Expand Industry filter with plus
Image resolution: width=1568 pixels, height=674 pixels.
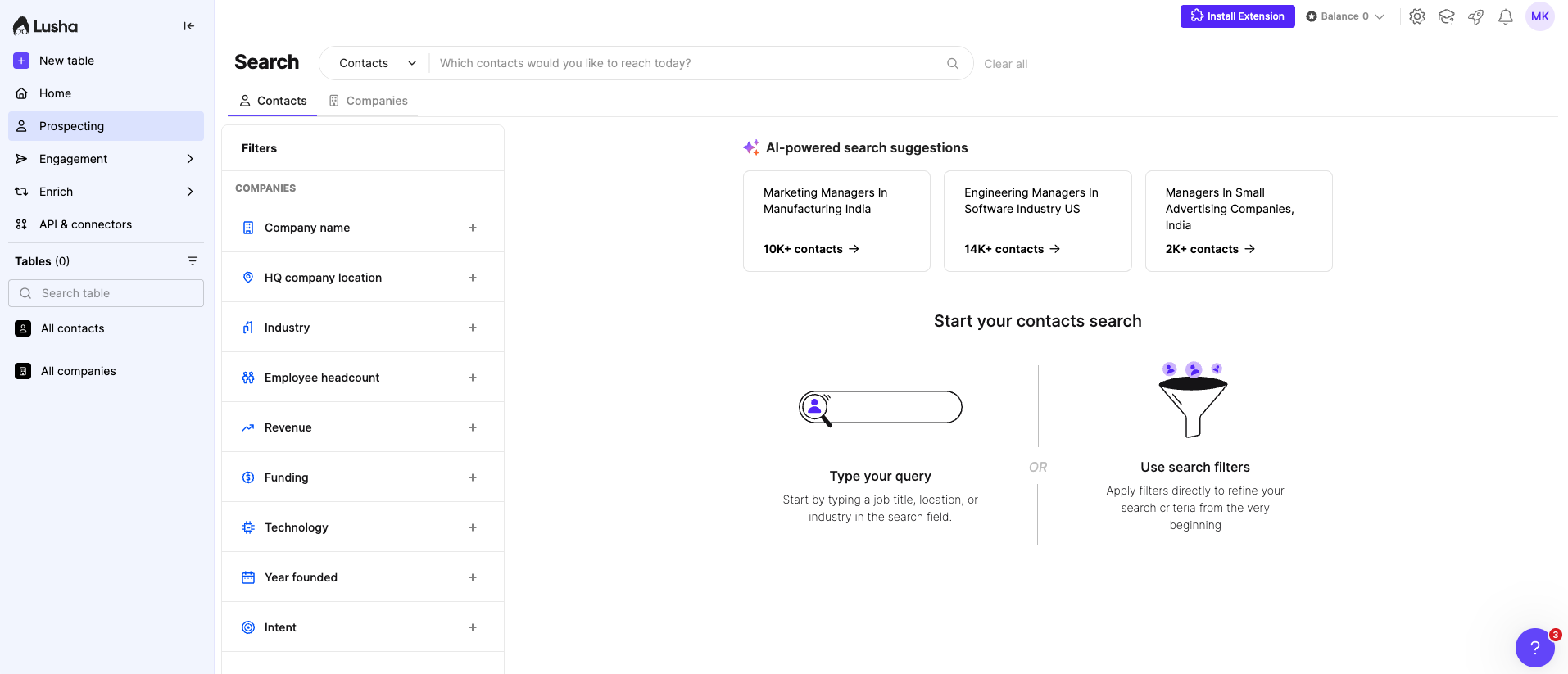point(473,328)
